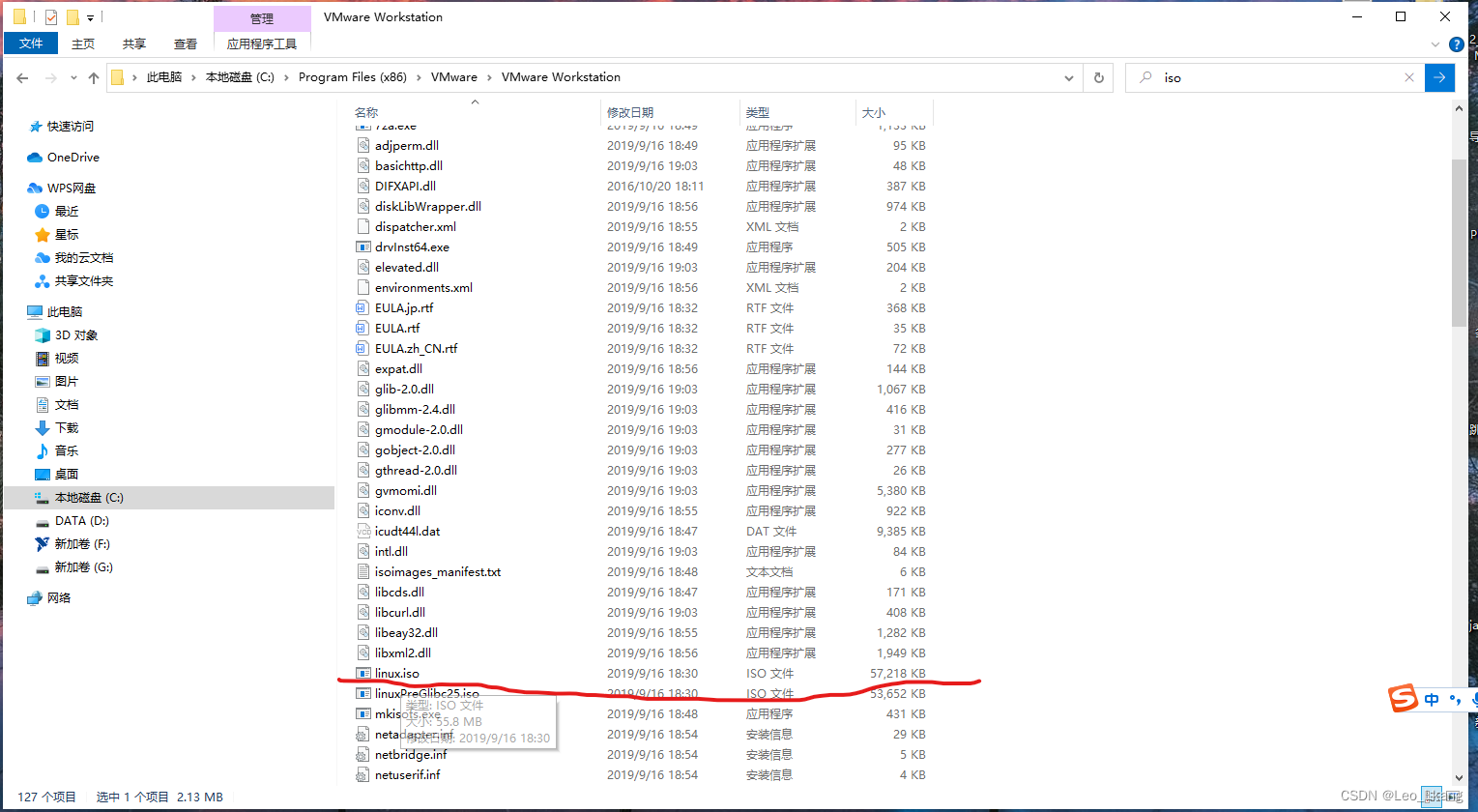Select 新加卷 (F:) drive
This screenshot has height=812, width=1478.
coord(82,544)
